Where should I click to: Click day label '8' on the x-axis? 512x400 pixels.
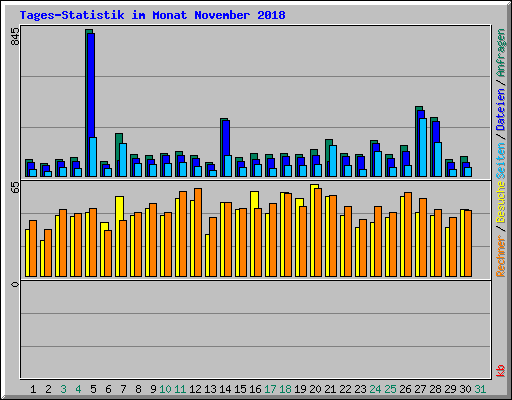(138, 389)
